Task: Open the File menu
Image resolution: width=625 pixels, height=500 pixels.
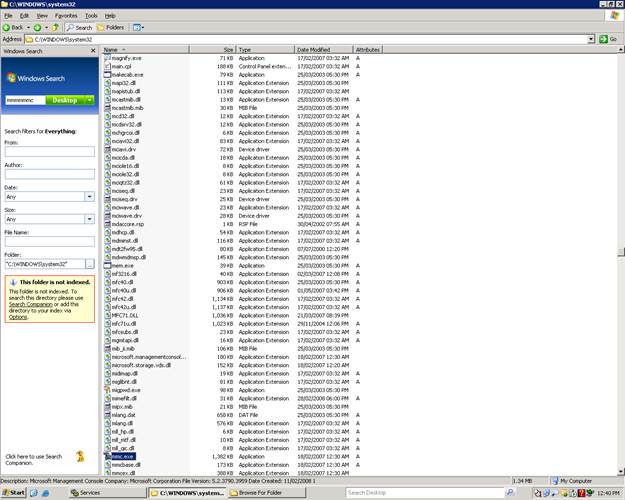Action: click(8, 16)
